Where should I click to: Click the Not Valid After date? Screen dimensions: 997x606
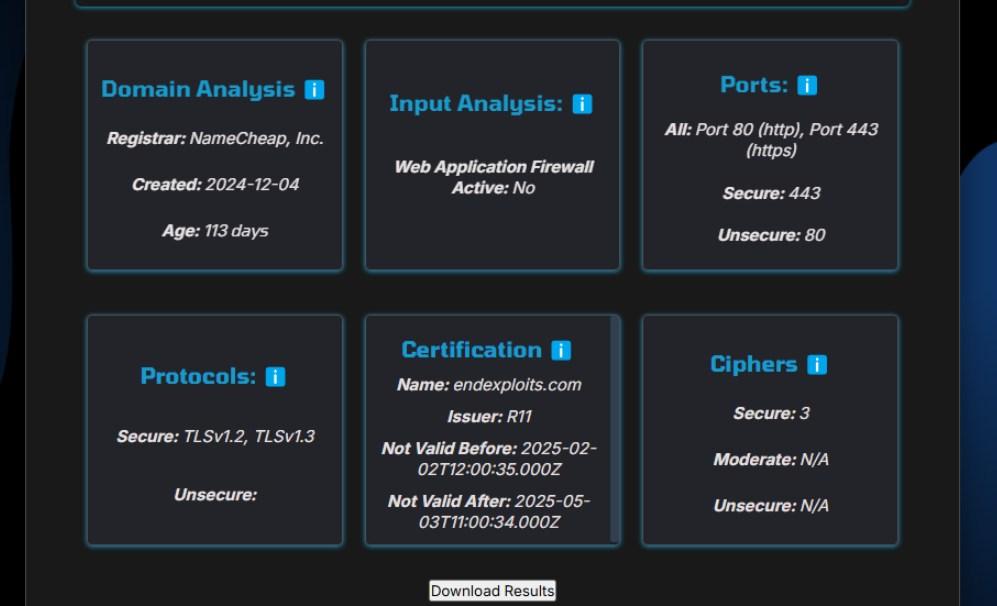[x=488, y=511]
